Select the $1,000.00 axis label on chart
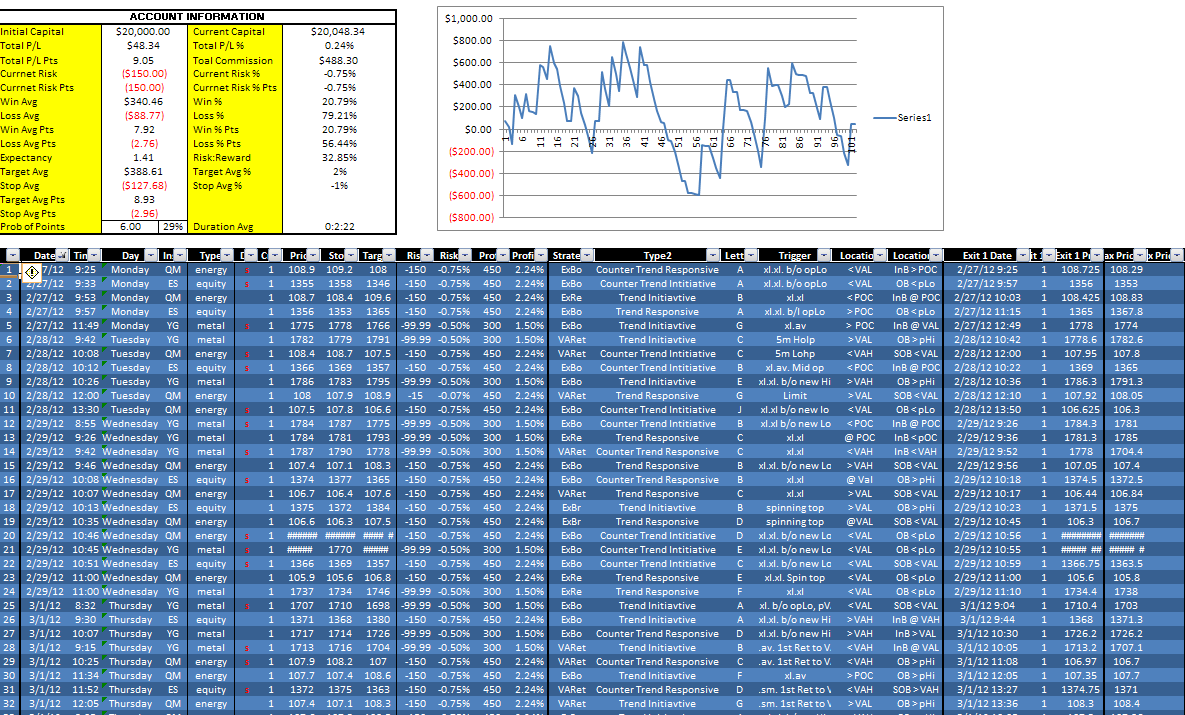Image resolution: width=1185 pixels, height=715 pixels. click(x=469, y=18)
